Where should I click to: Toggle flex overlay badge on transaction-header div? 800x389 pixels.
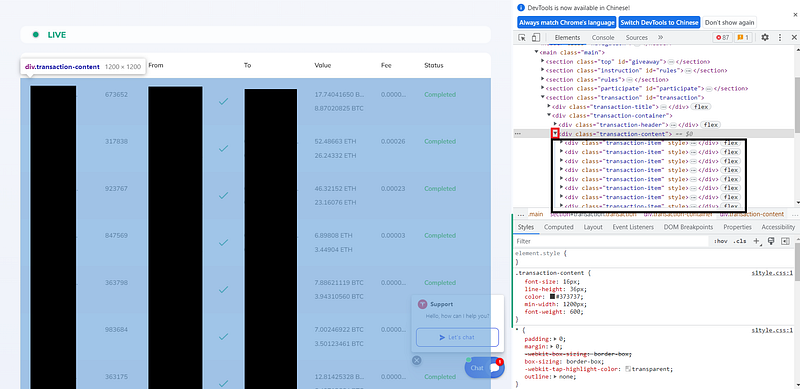click(x=710, y=125)
